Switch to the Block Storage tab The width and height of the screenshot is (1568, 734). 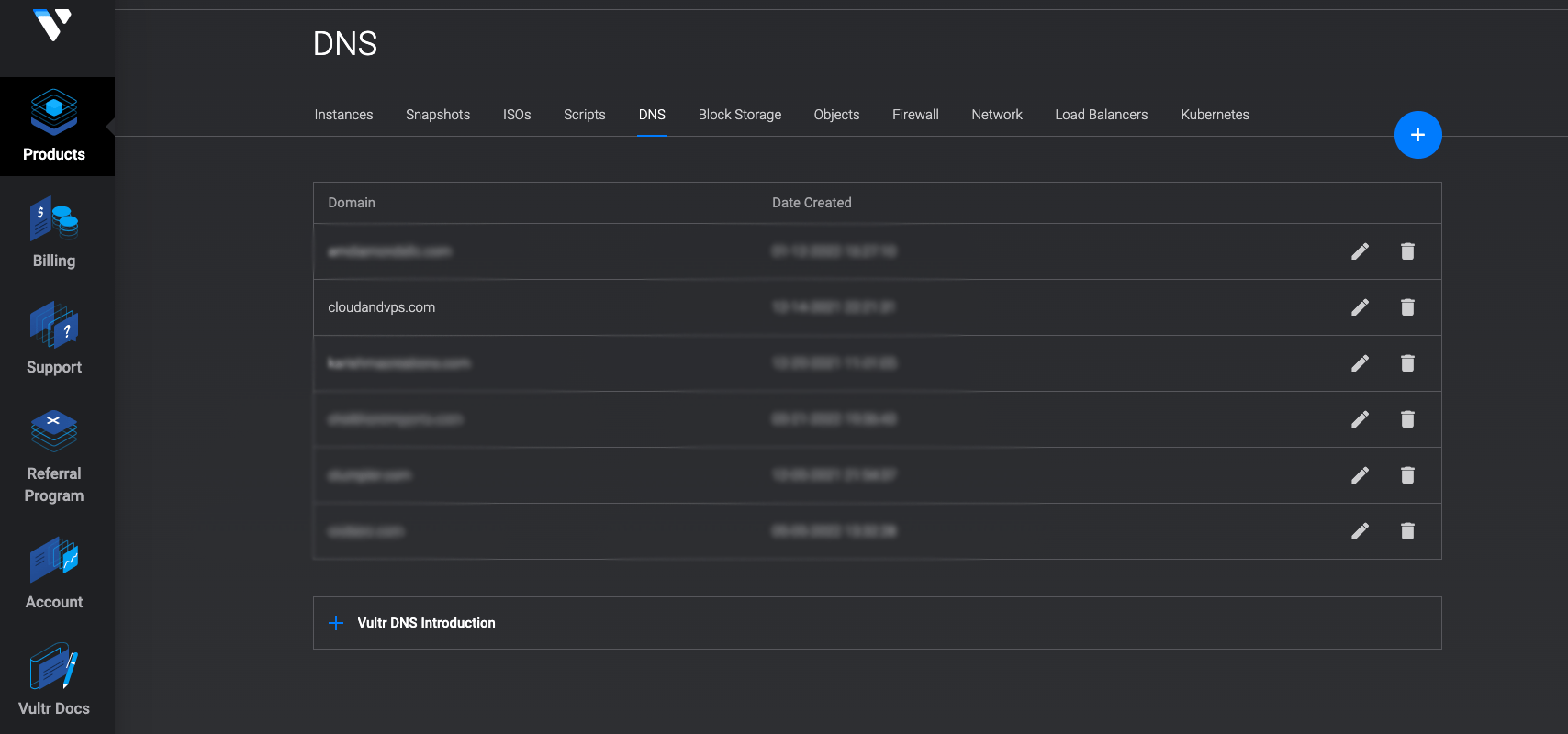tap(740, 115)
